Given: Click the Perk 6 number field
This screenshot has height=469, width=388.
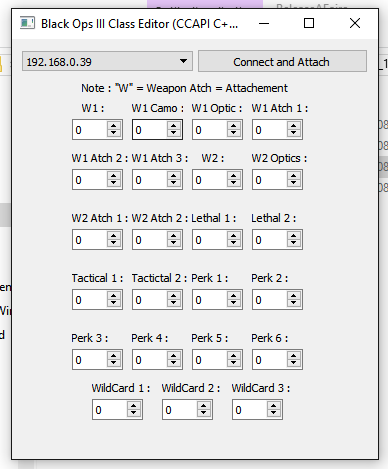Looking at the screenshot, I should point(269,360).
